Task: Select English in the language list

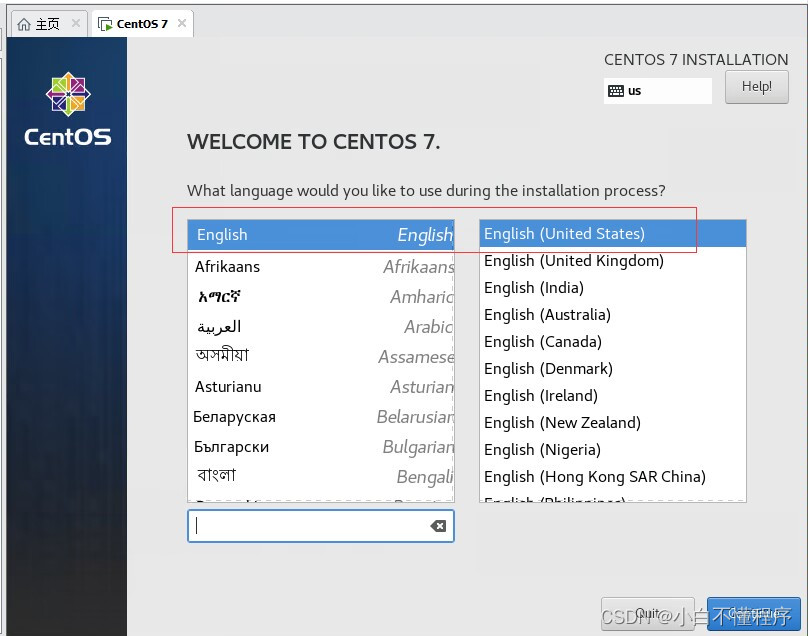Action: (321, 235)
